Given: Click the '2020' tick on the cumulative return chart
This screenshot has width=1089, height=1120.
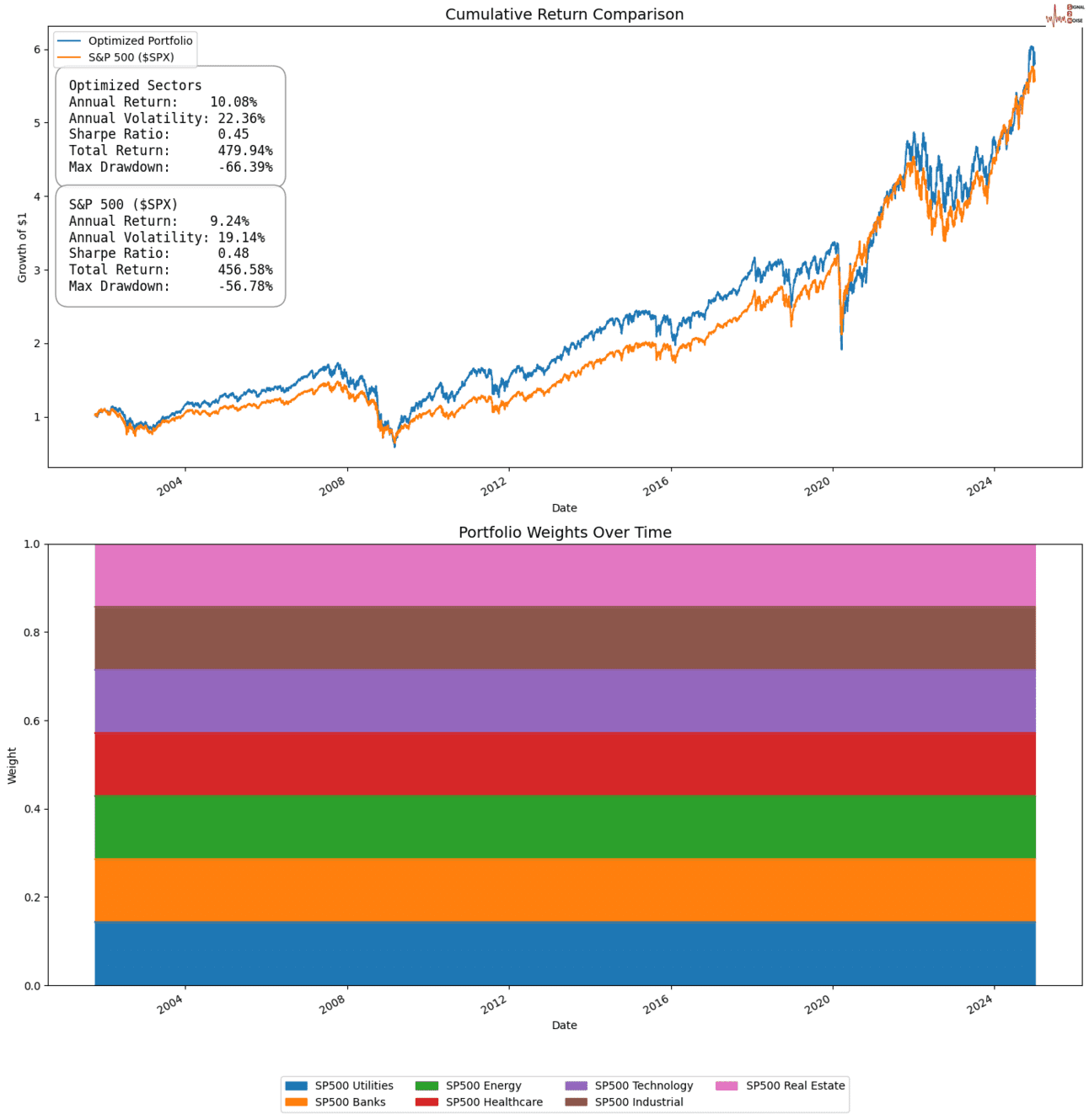Looking at the screenshot, I should click(x=818, y=485).
